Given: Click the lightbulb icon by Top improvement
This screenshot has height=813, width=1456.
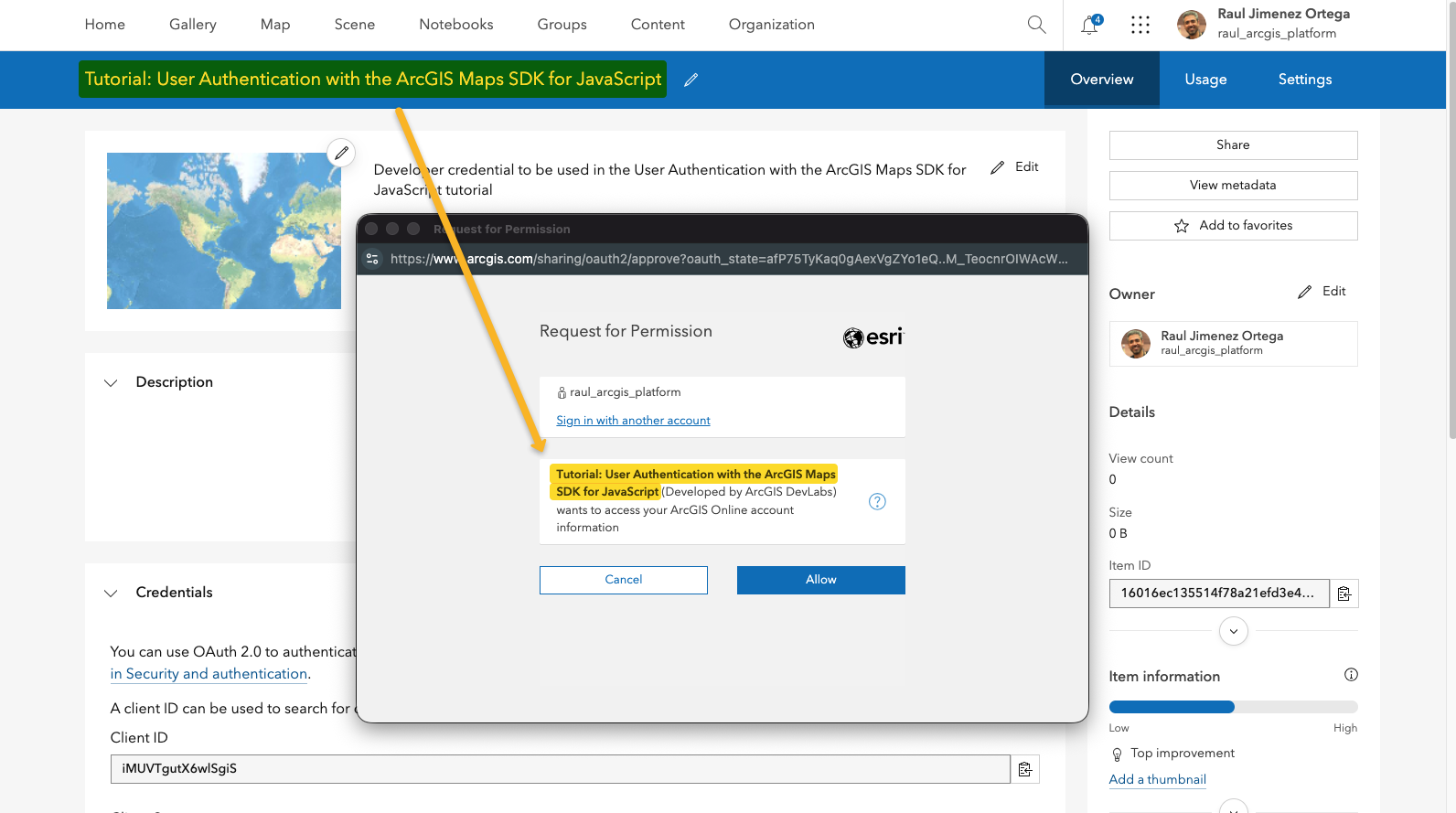Looking at the screenshot, I should tap(1117, 754).
